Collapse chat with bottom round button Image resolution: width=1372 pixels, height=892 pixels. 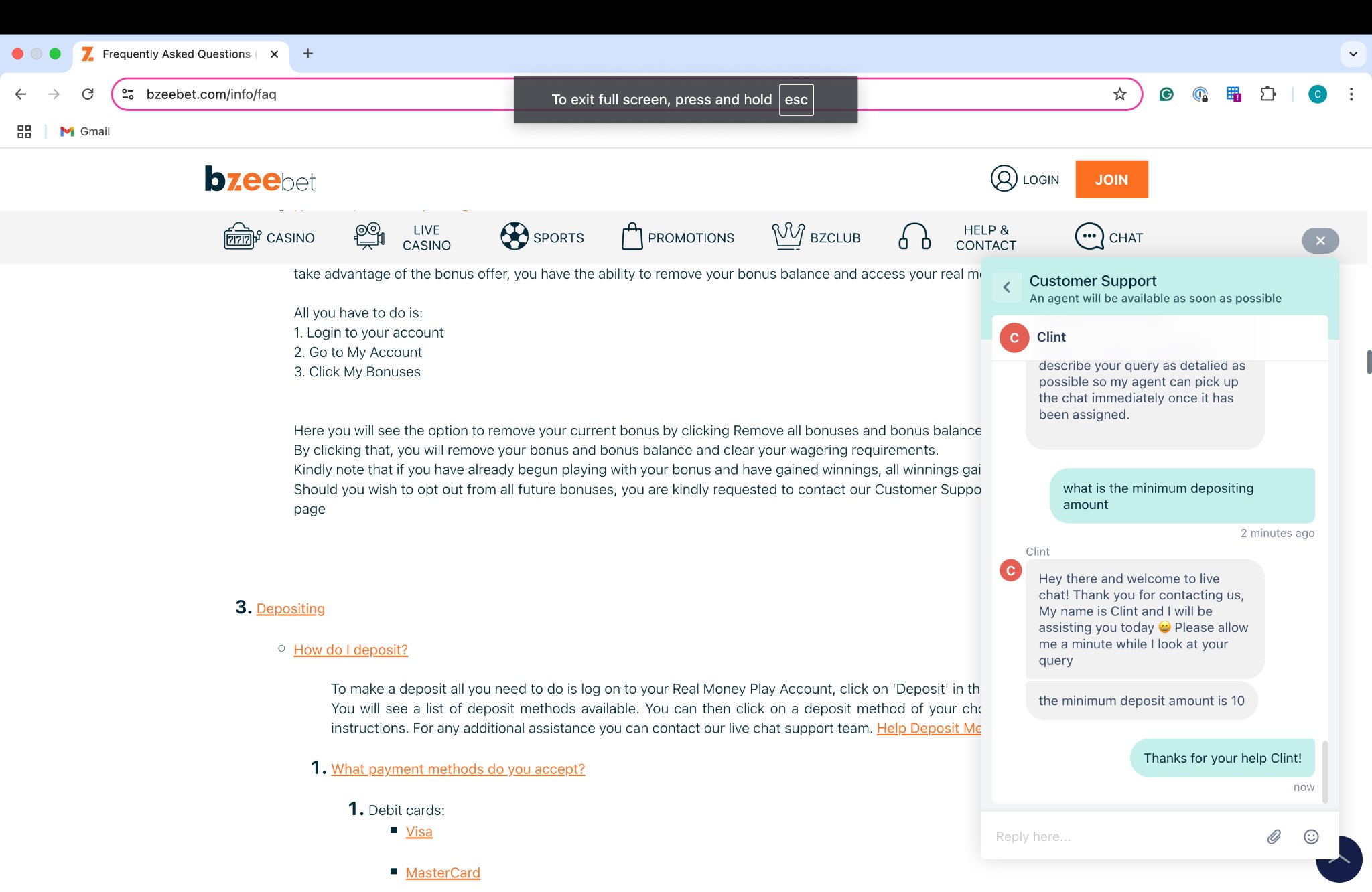point(1339,859)
